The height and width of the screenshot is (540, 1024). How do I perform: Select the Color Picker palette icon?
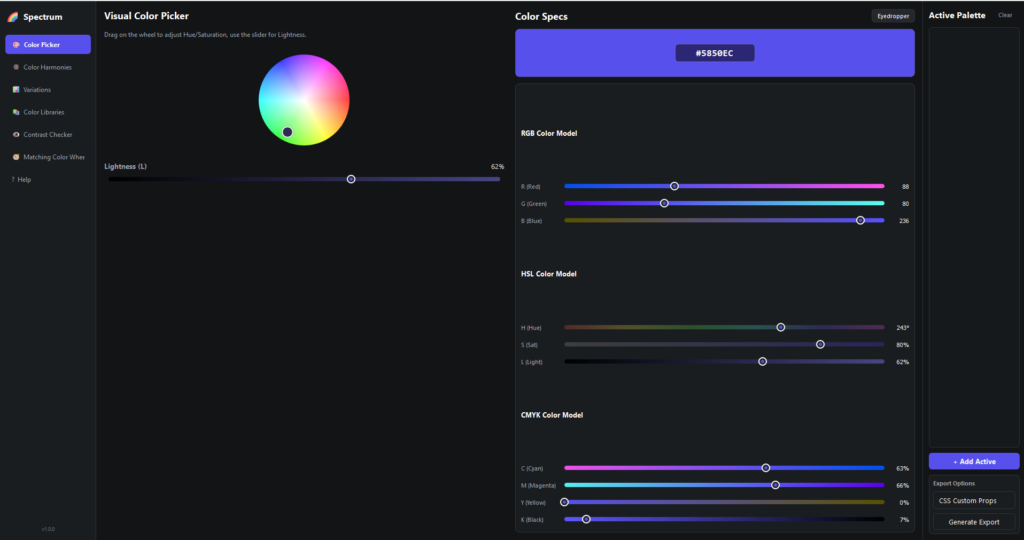(16, 44)
